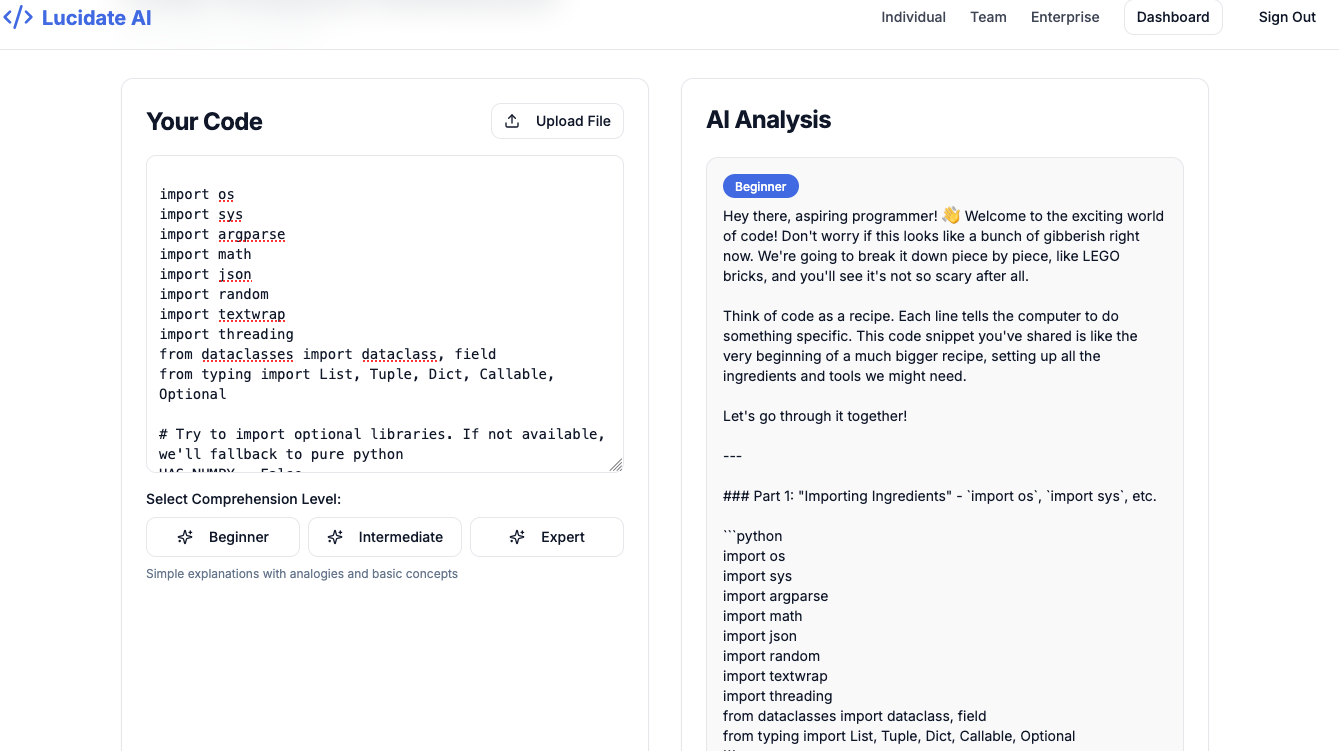Click the '```python' line in the analysis
This screenshot has height=751, width=1339.
click(x=753, y=536)
